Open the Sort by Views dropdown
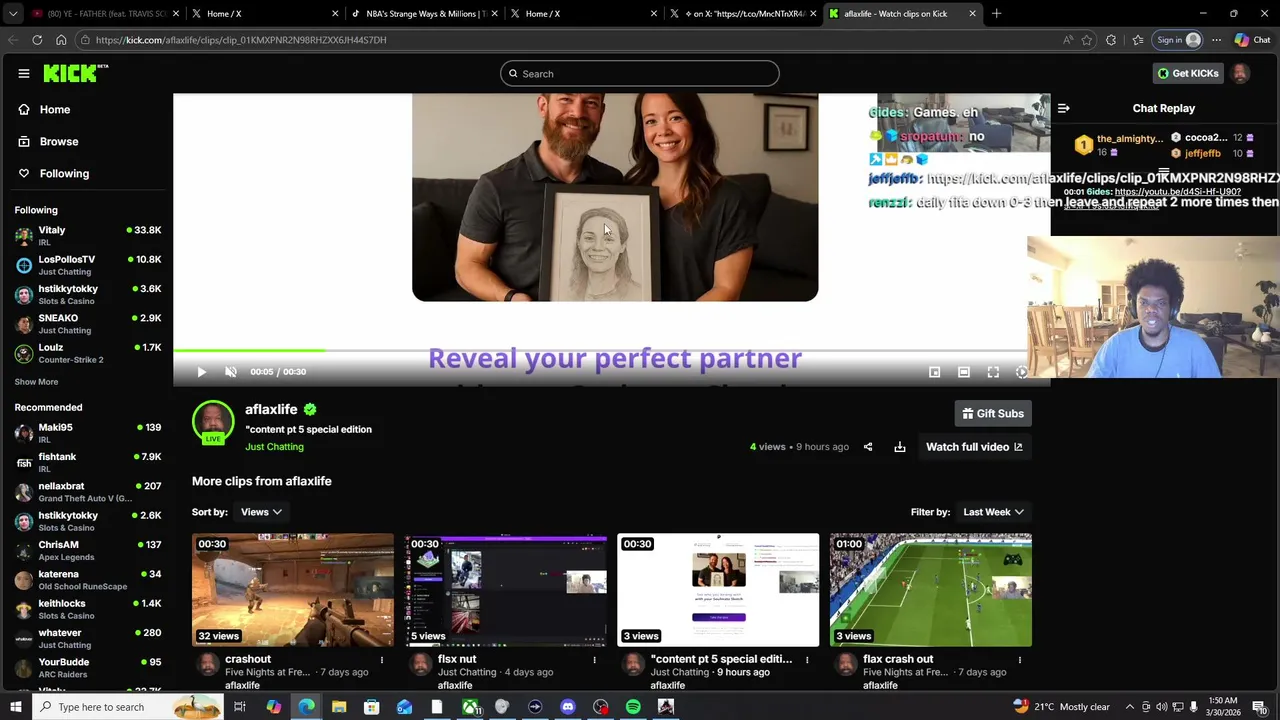 point(261,512)
